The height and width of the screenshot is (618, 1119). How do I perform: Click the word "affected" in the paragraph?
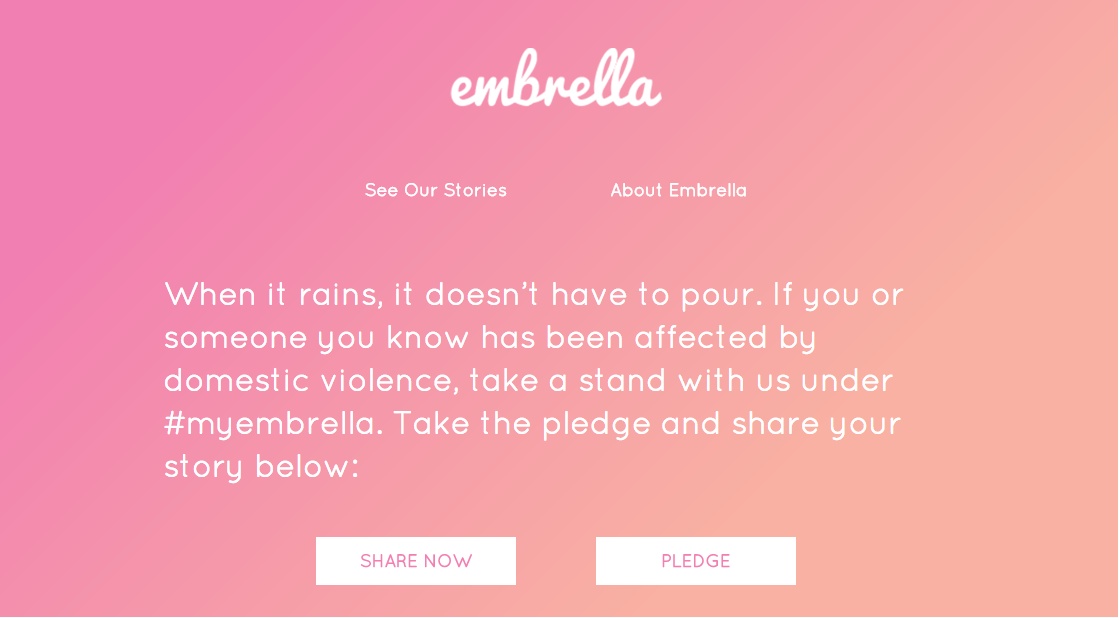[x=700, y=338]
